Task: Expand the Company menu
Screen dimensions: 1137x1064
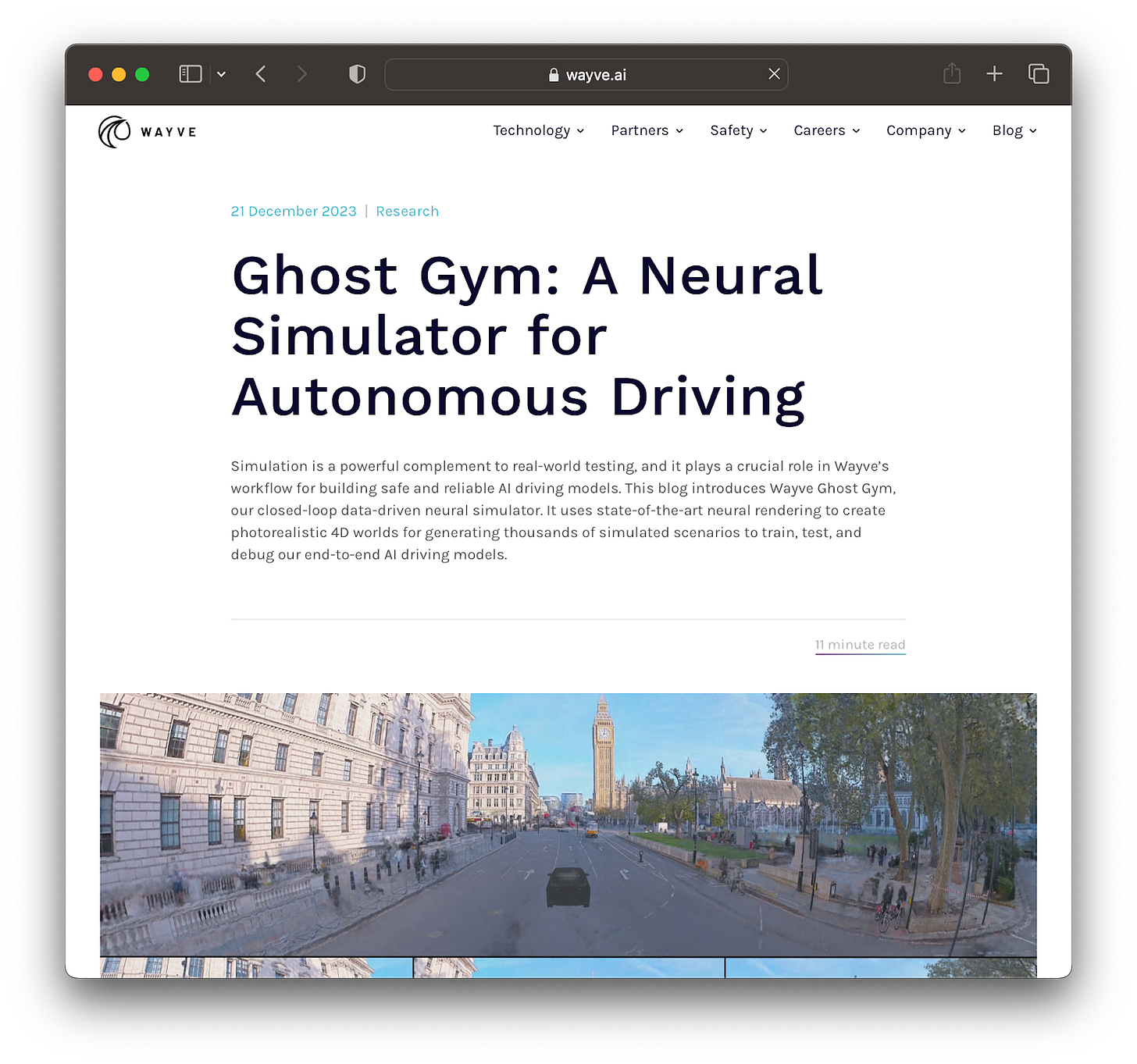Action: point(926,130)
